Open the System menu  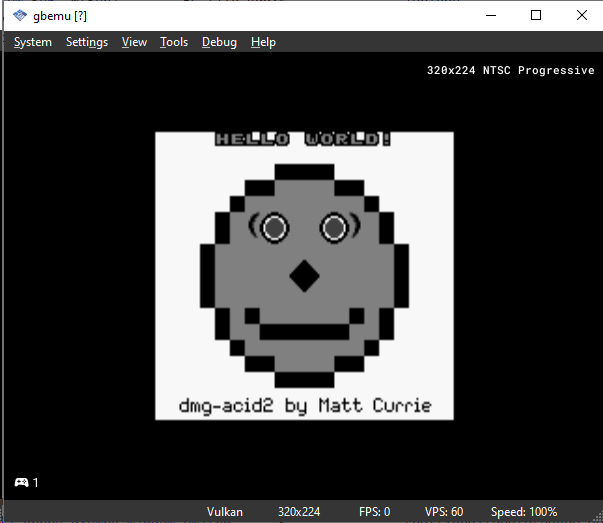pyautogui.click(x=33, y=42)
